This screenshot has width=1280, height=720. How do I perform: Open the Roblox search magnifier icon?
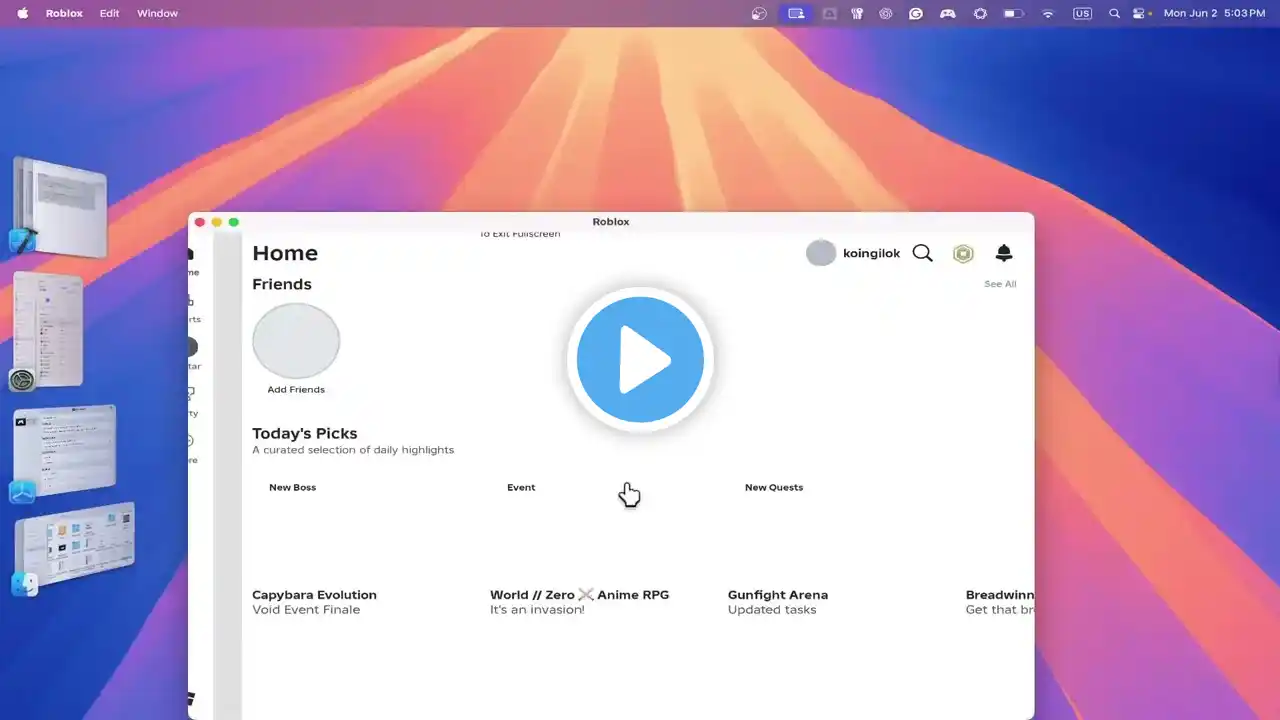pos(922,253)
